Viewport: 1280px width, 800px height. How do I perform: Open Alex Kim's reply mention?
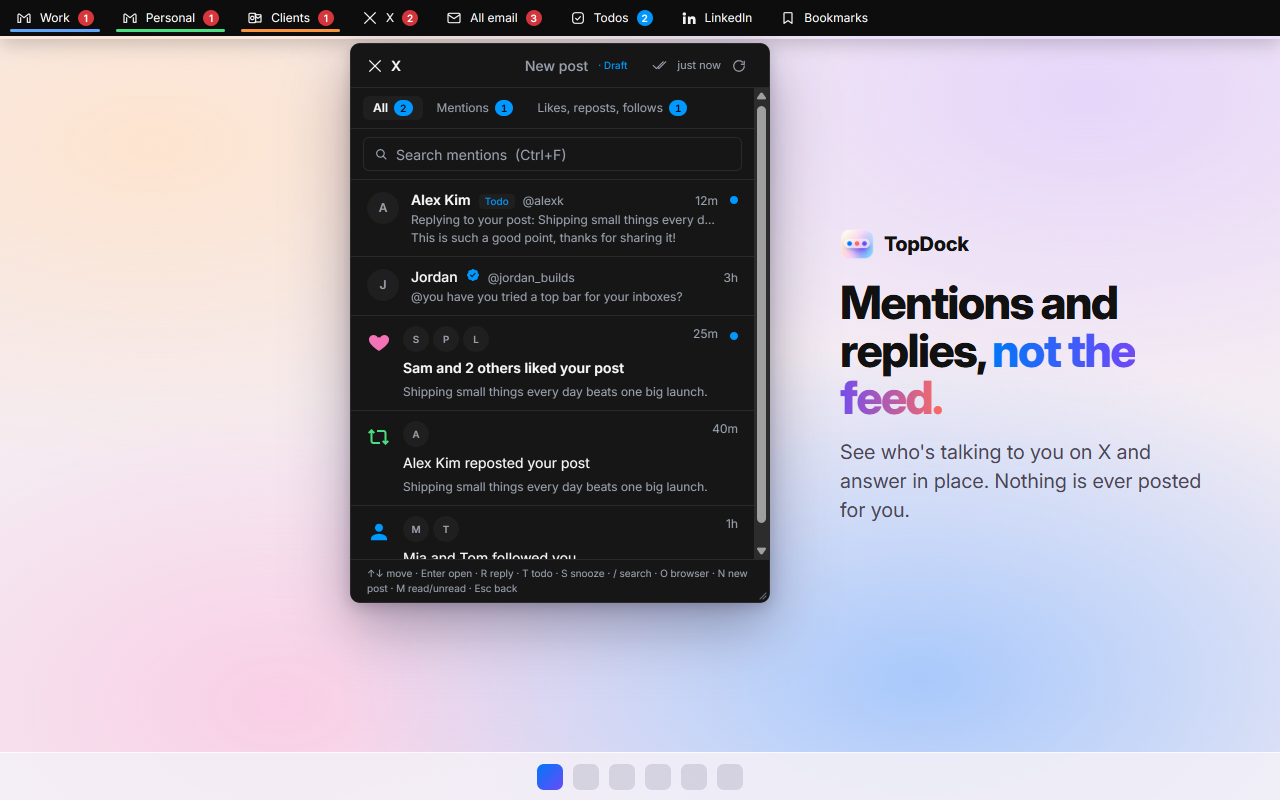click(552, 218)
